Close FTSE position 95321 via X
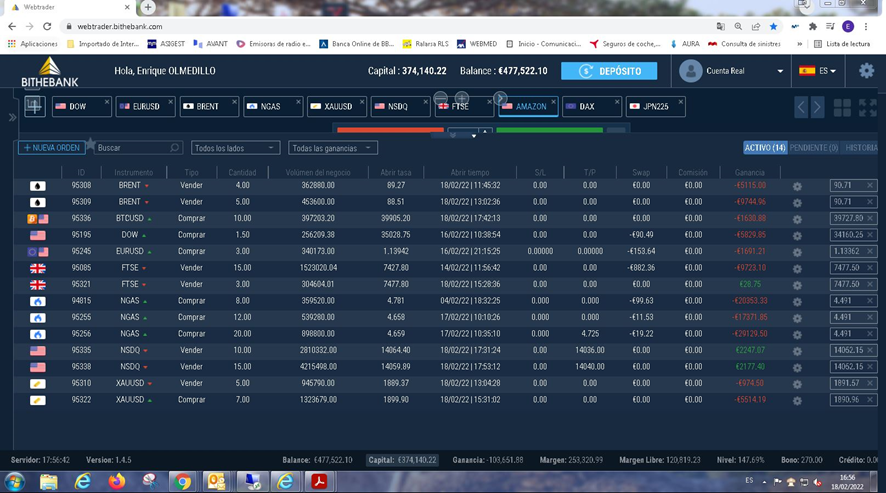 pyautogui.click(x=870, y=284)
